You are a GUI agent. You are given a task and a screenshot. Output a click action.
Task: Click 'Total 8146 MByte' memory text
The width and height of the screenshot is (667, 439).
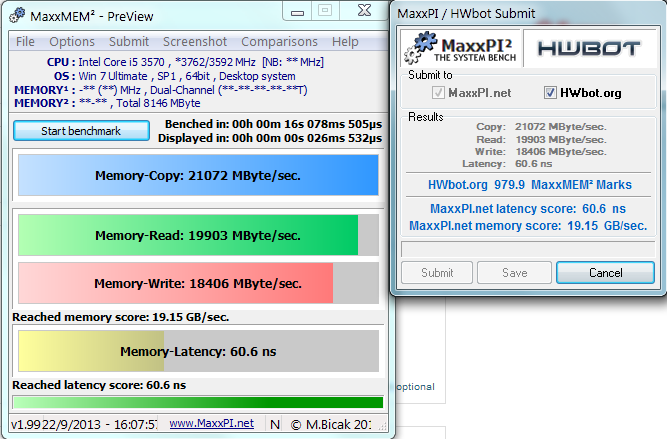click(x=158, y=103)
